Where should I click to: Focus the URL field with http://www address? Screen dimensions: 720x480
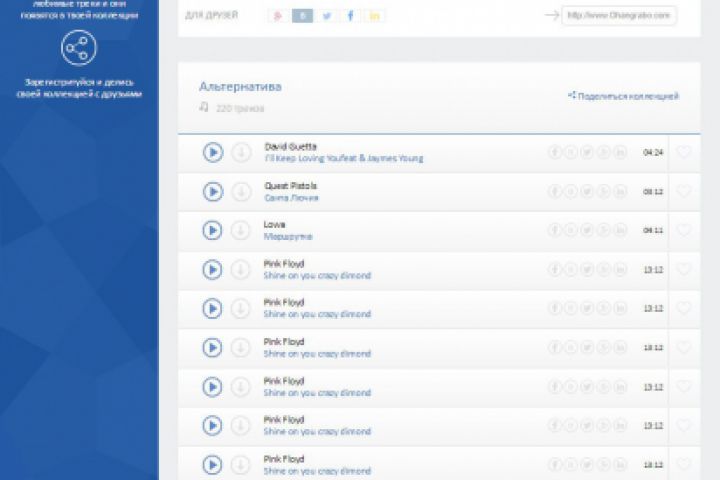[x=619, y=15]
